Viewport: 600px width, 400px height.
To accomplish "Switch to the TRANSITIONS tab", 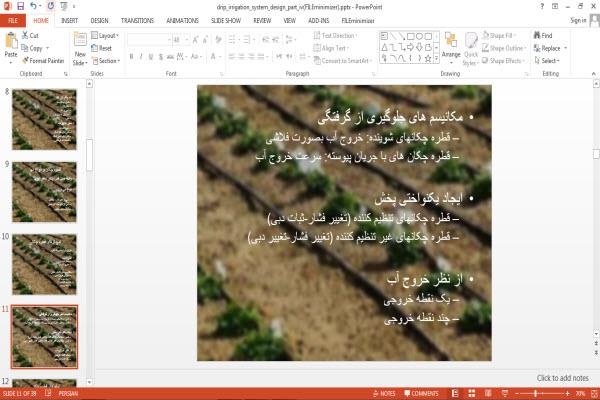I will tap(137, 21).
